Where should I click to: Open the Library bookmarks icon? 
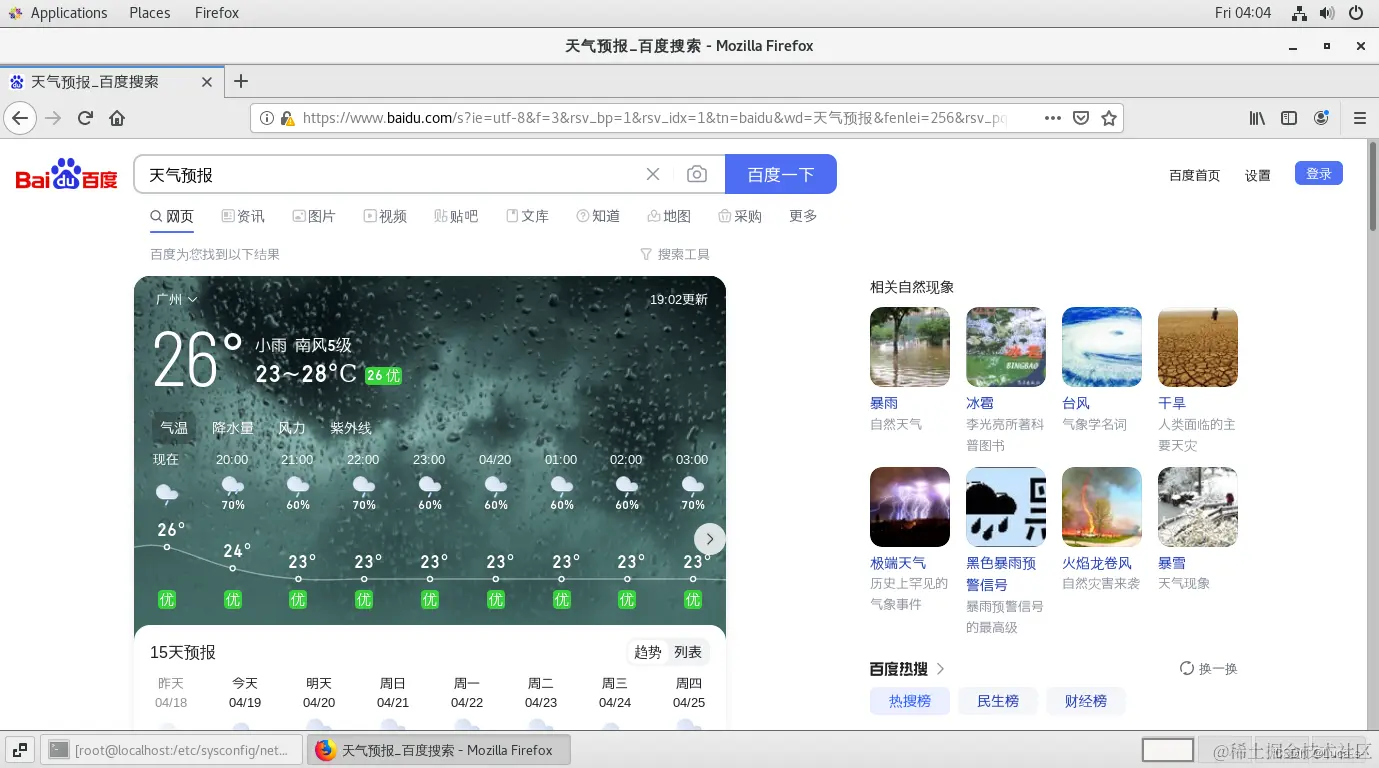(1257, 118)
